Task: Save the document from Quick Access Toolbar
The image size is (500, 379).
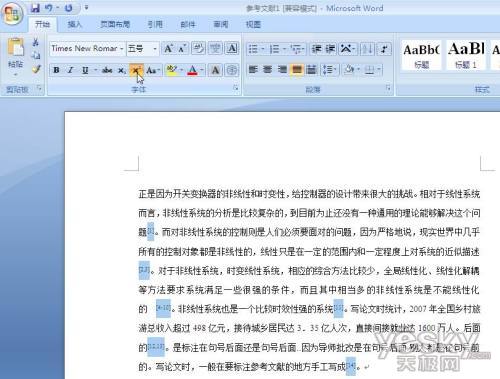Action: 35,8
